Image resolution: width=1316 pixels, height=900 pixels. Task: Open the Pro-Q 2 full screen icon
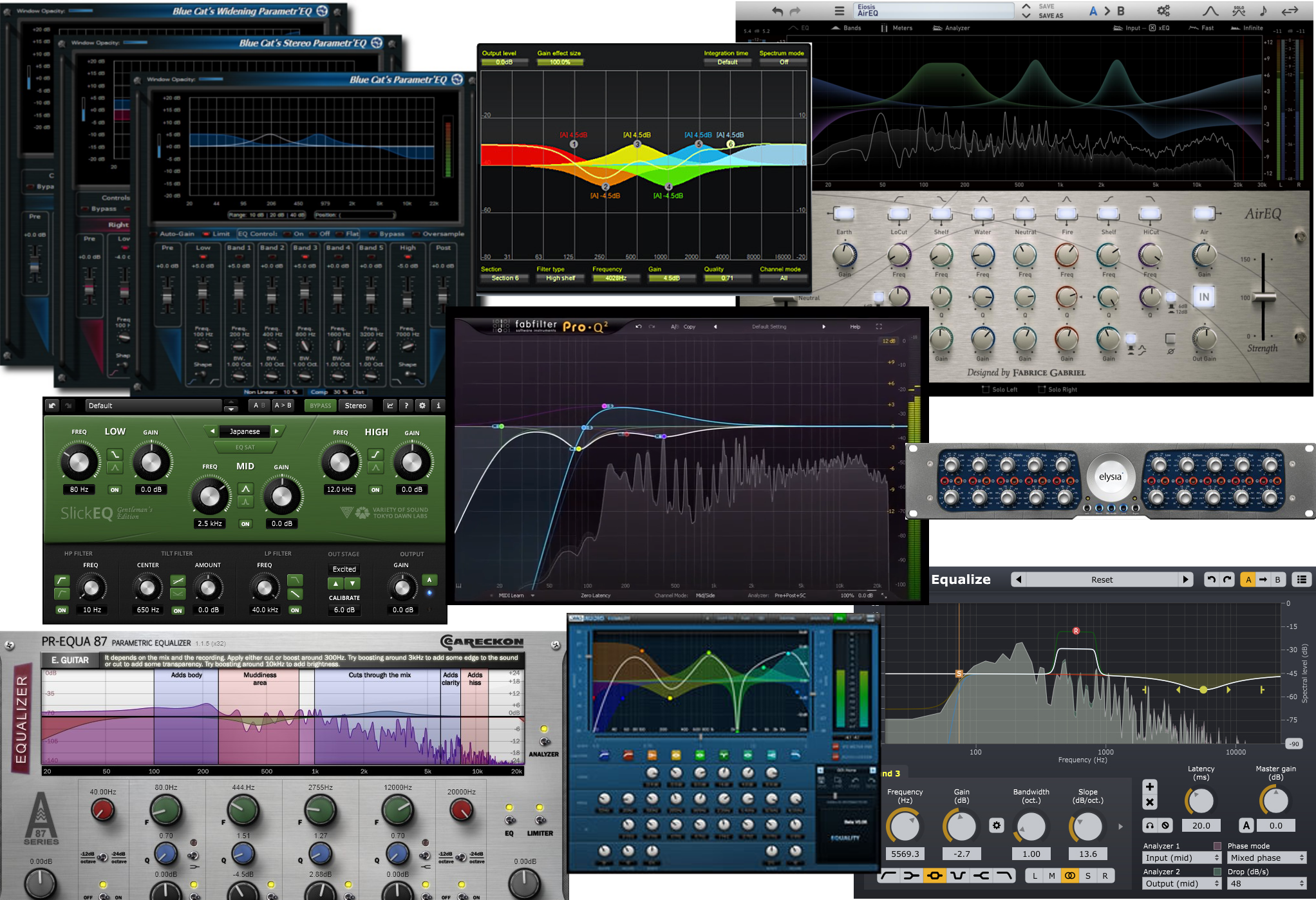879,326
